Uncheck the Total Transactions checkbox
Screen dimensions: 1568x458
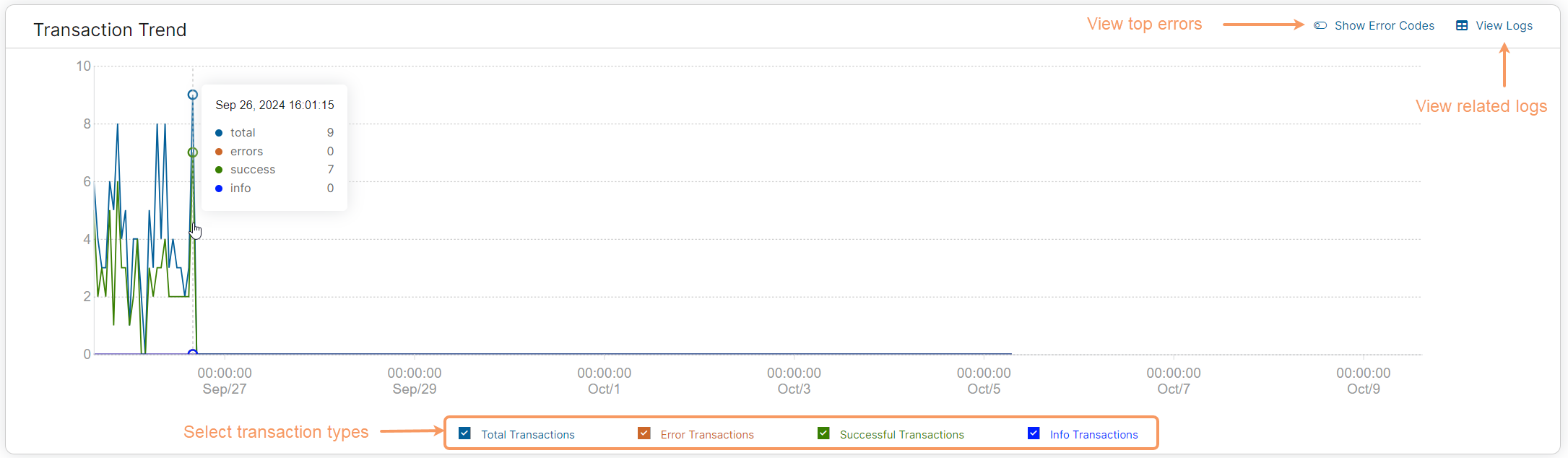pyautogui.click(x=465, y=433)
